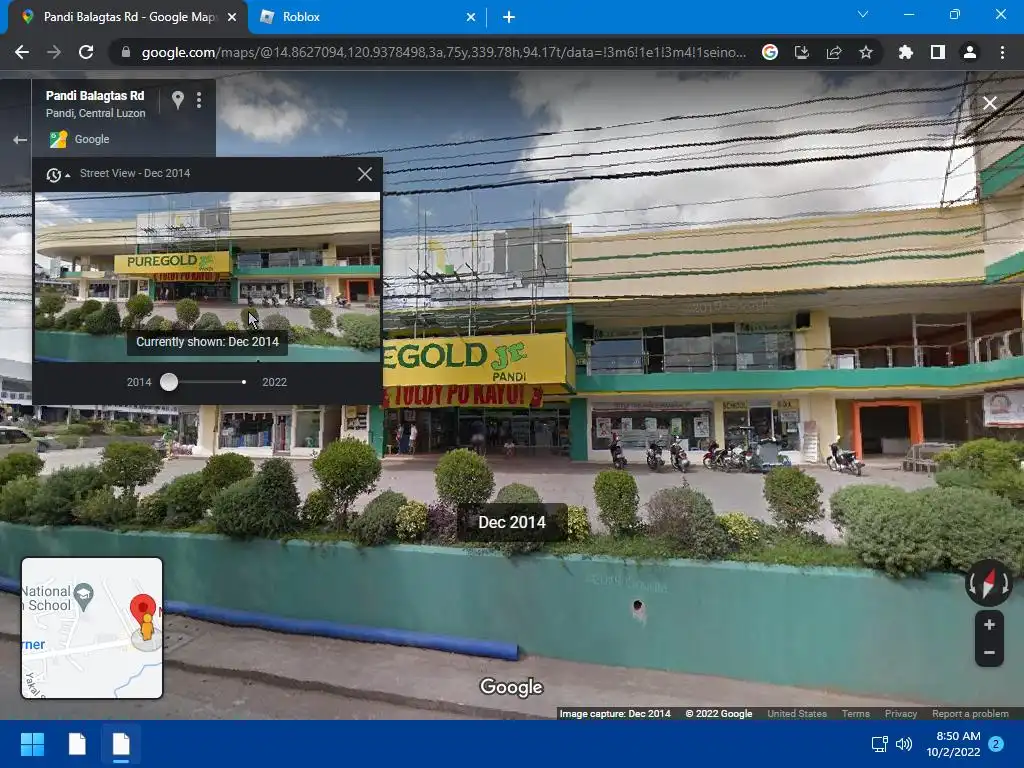
Task: Go back with the browser back arrow
Action: (x=22, y=52)
